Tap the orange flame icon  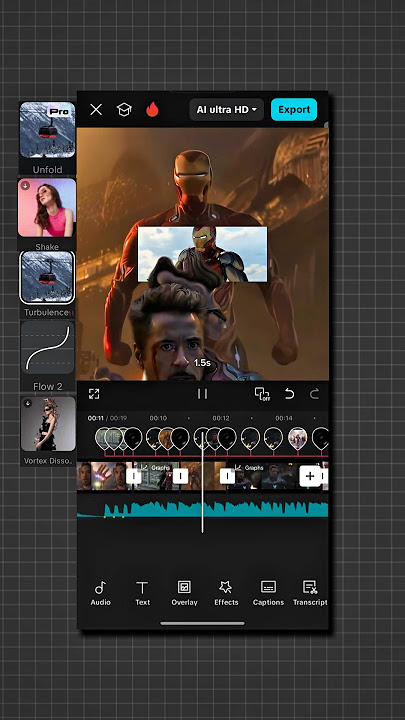coord(152,110)
